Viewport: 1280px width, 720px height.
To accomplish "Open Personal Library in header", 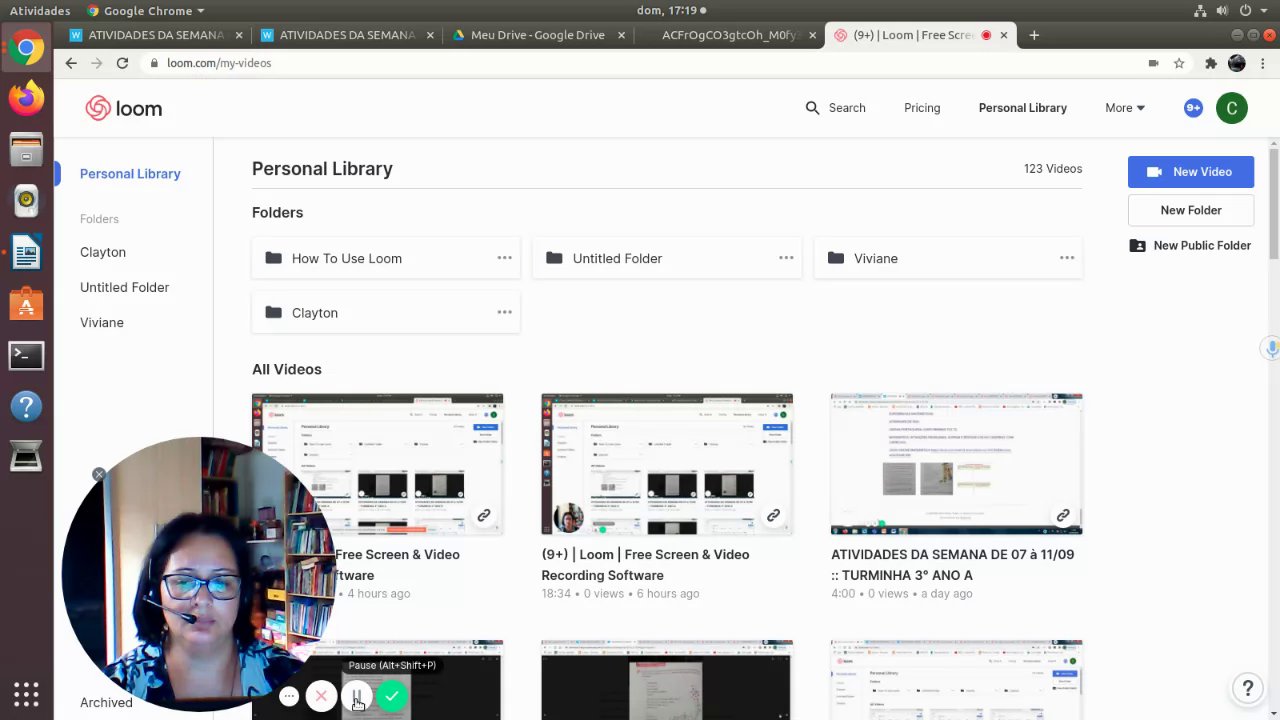I will click(1023, 108).
